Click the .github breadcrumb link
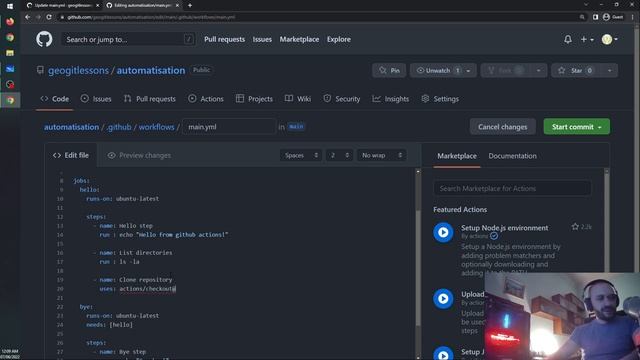Image resolution: width=640 pixels, height=360 pixels. pos(119,127)
